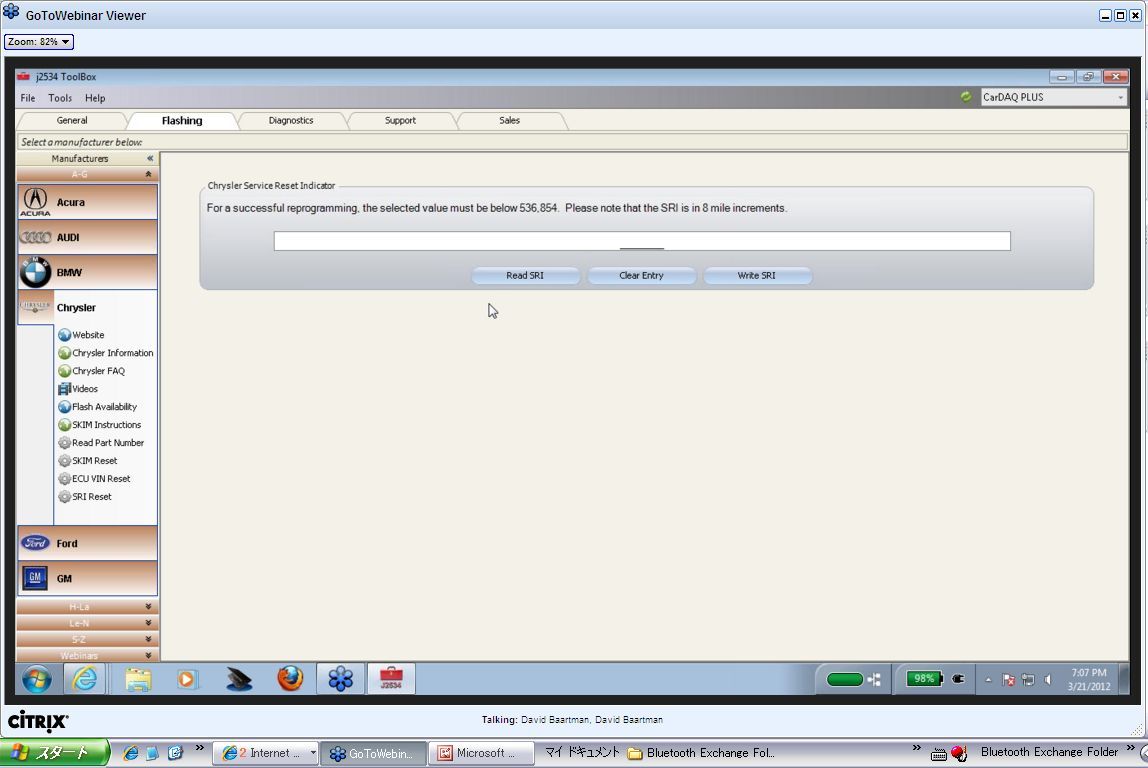Open the Flash Availability link
Screen dimensions: 1148x768
pyautogui.click(x=104, y=406)
